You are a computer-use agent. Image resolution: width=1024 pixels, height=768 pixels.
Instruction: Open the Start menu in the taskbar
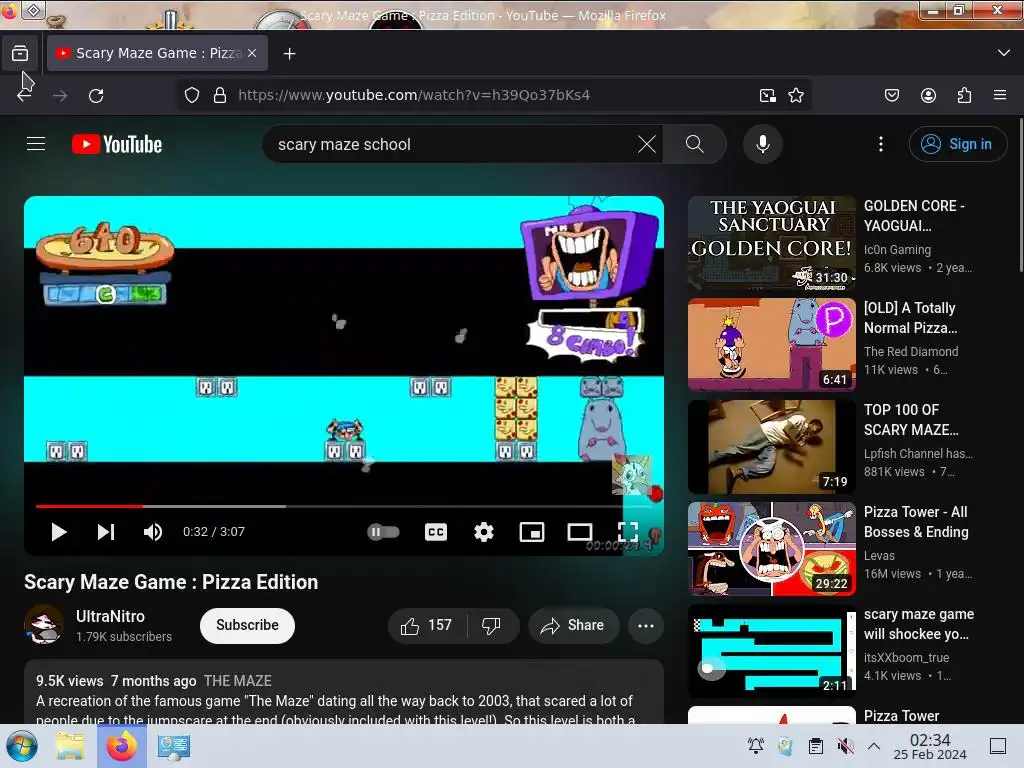[22, 746]
